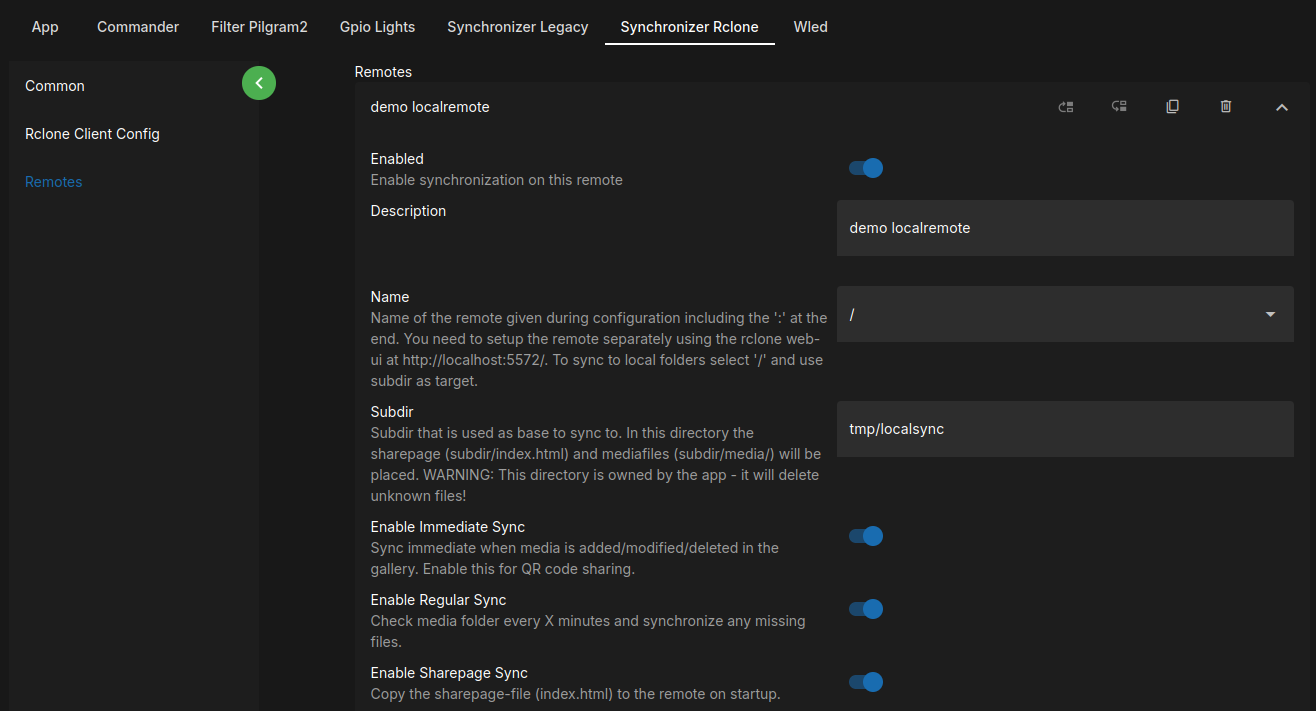Toggle Enable Regular Sync off
The width and height of the screenshot is (1316, 711).
click(865, 608)
